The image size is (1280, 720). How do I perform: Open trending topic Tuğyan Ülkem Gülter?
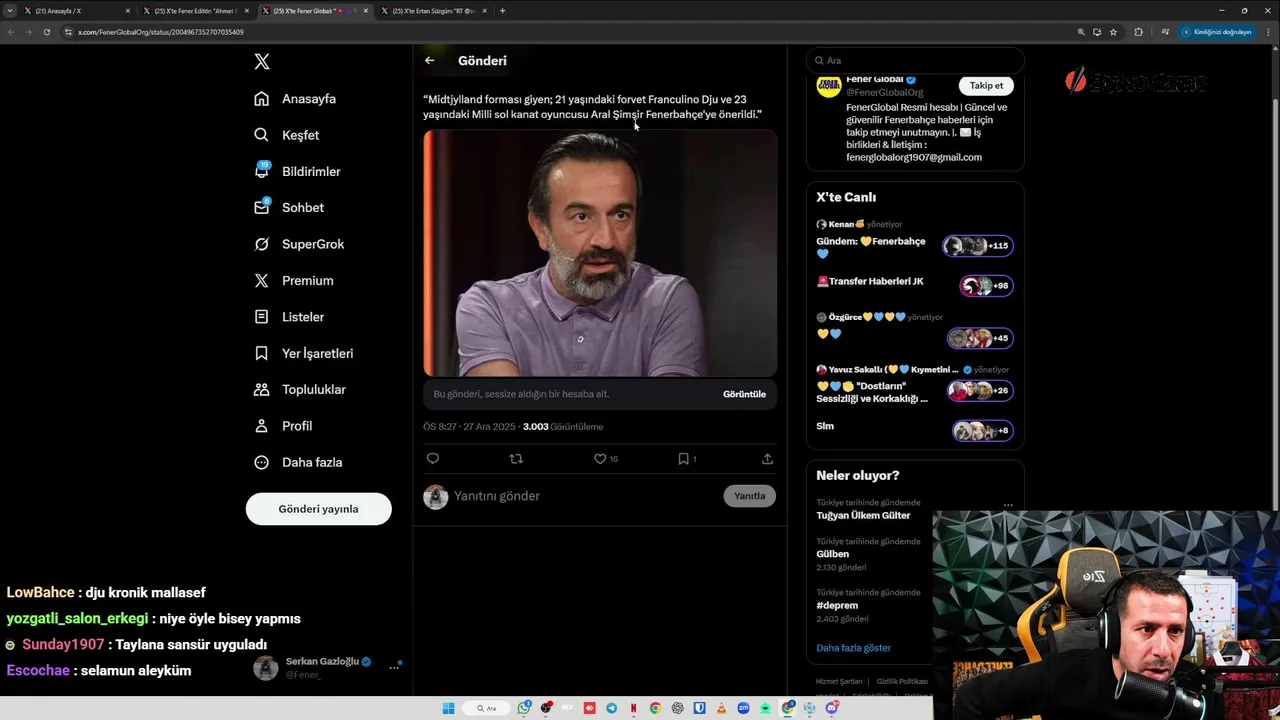(863, 516)
